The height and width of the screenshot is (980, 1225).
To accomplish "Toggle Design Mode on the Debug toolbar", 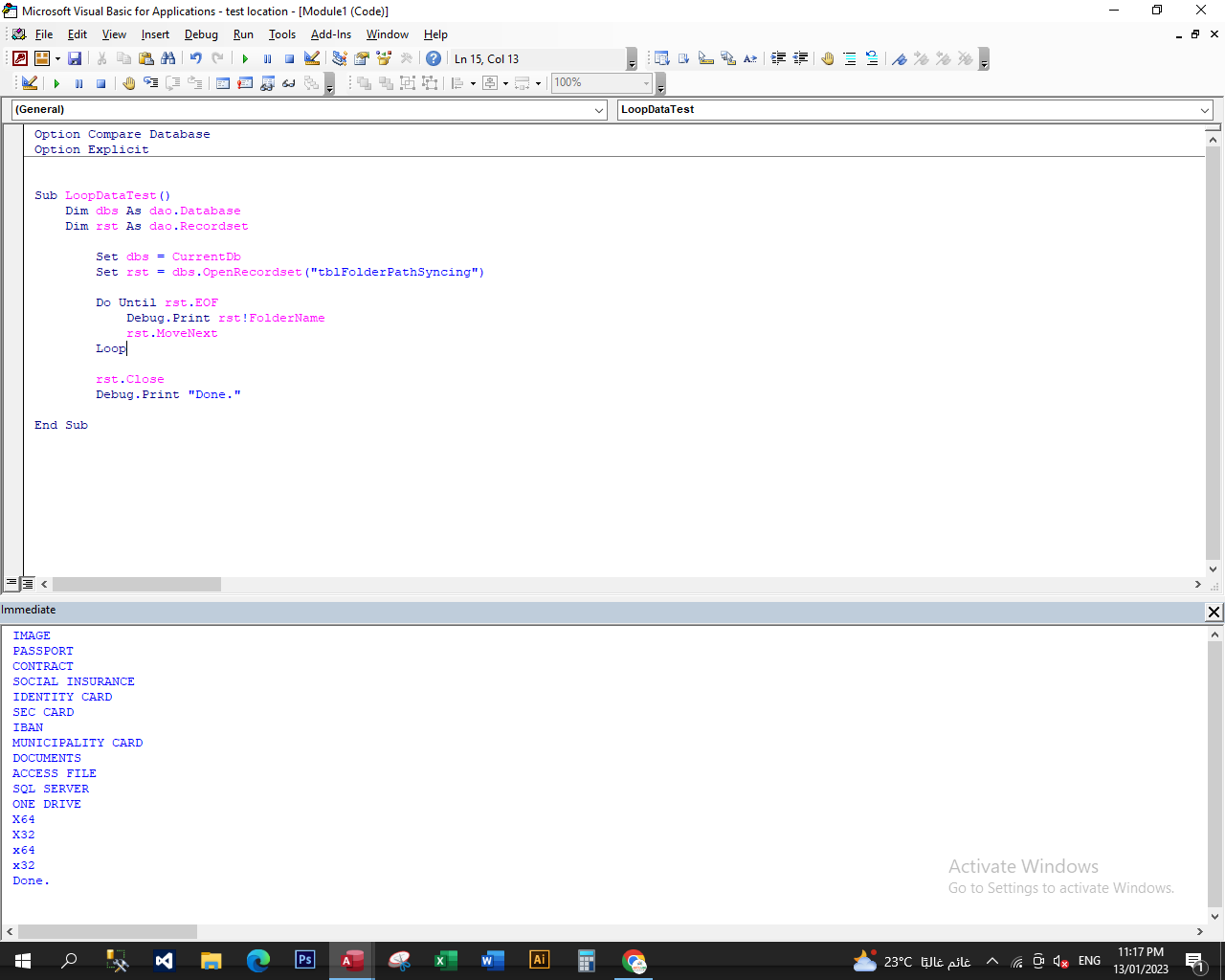I will pyautogui.click(x=30, y=83).
